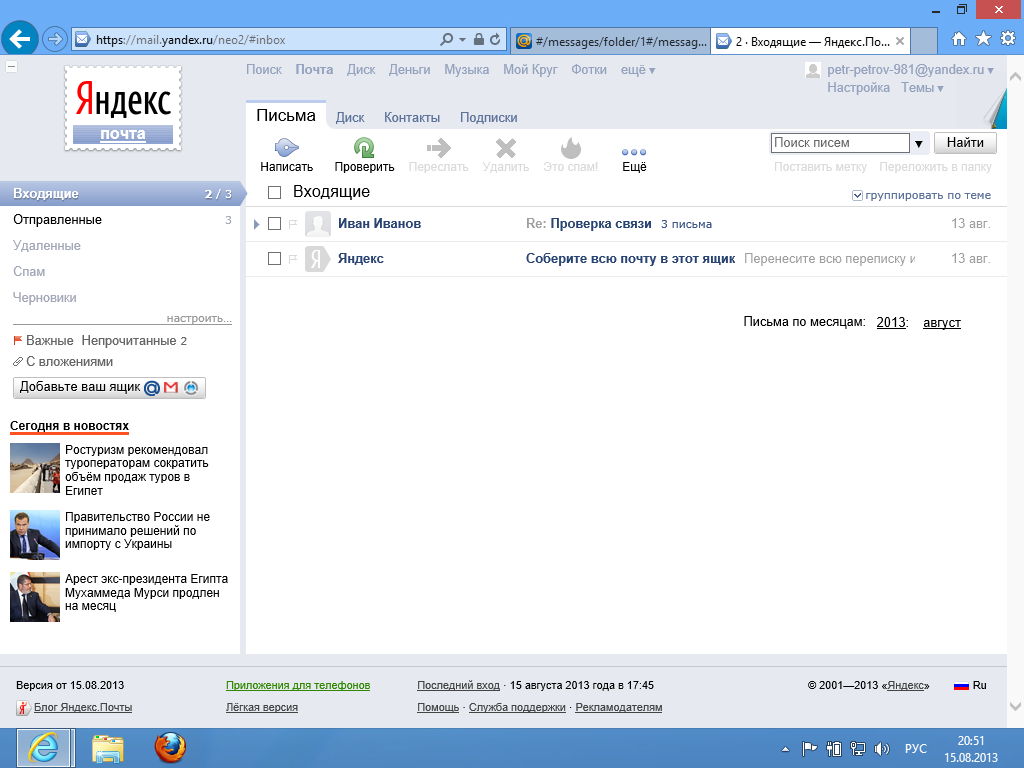Click the Яндекс sender avatar icon
The image size is (1024, 768).
pyautogui.click(x=318, y=259)
